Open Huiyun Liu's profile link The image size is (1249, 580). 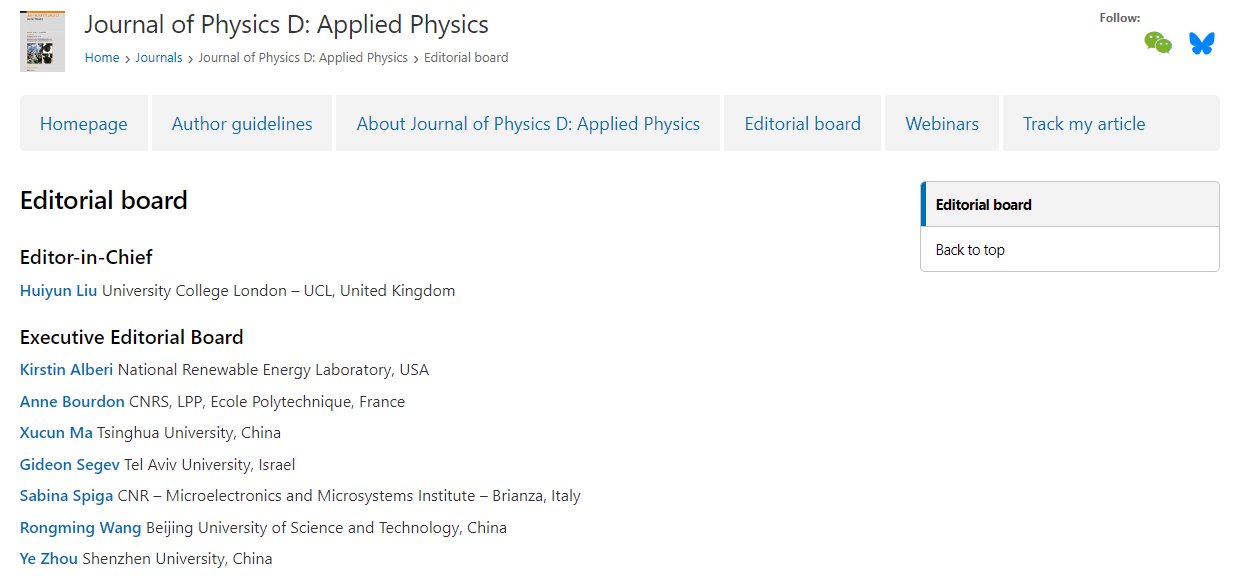[59, 291]
